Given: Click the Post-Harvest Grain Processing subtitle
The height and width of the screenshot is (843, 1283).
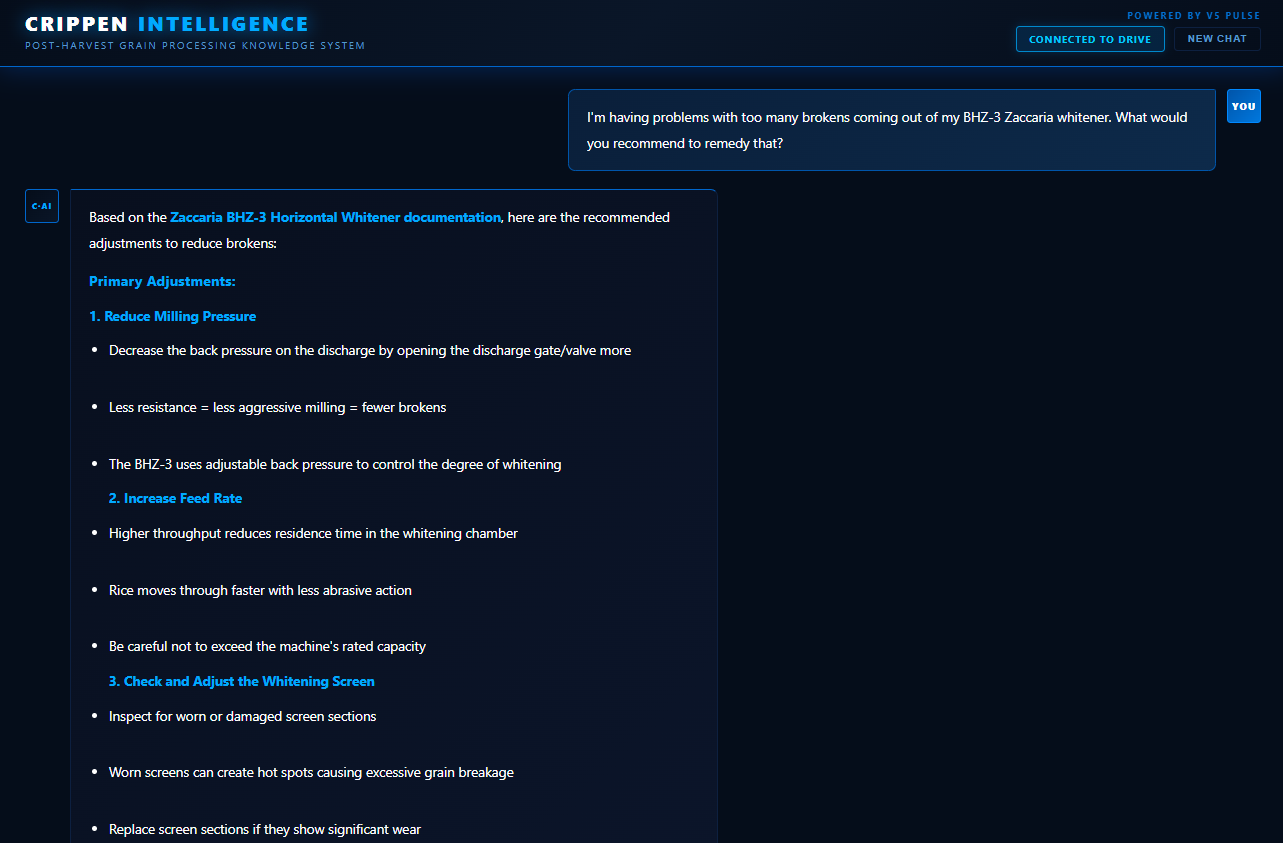Looking at the screenshot, I should 195,46.
